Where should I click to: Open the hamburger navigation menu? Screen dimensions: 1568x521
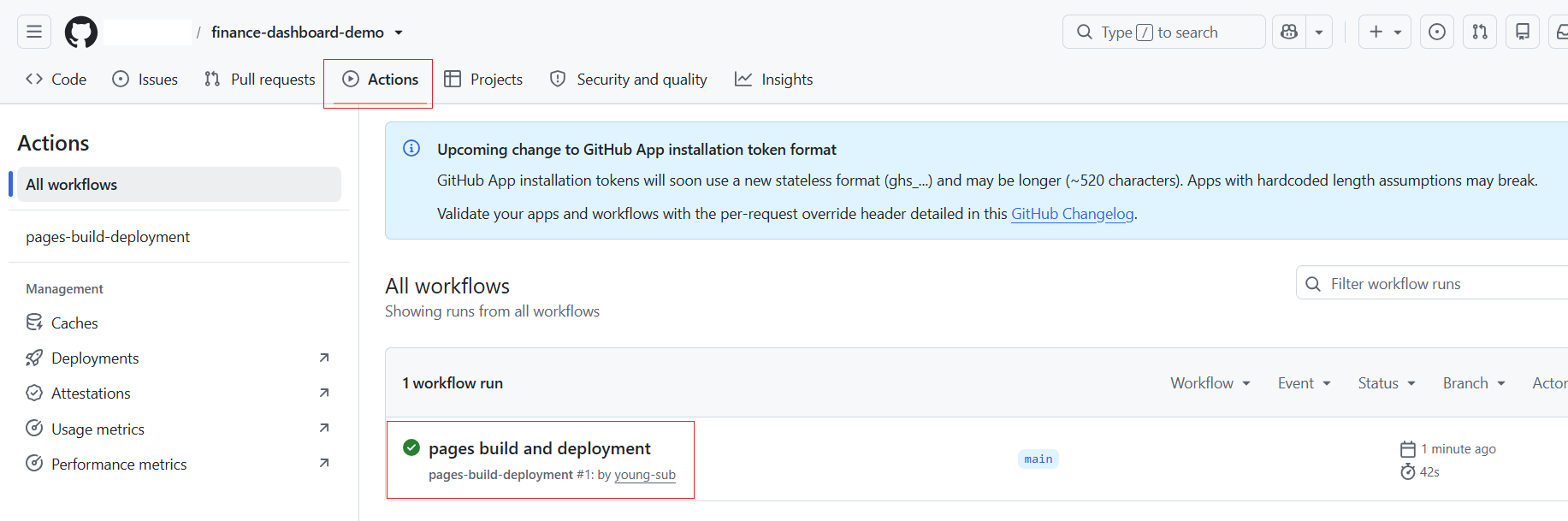pyautogui.click(x=34, y=32)
